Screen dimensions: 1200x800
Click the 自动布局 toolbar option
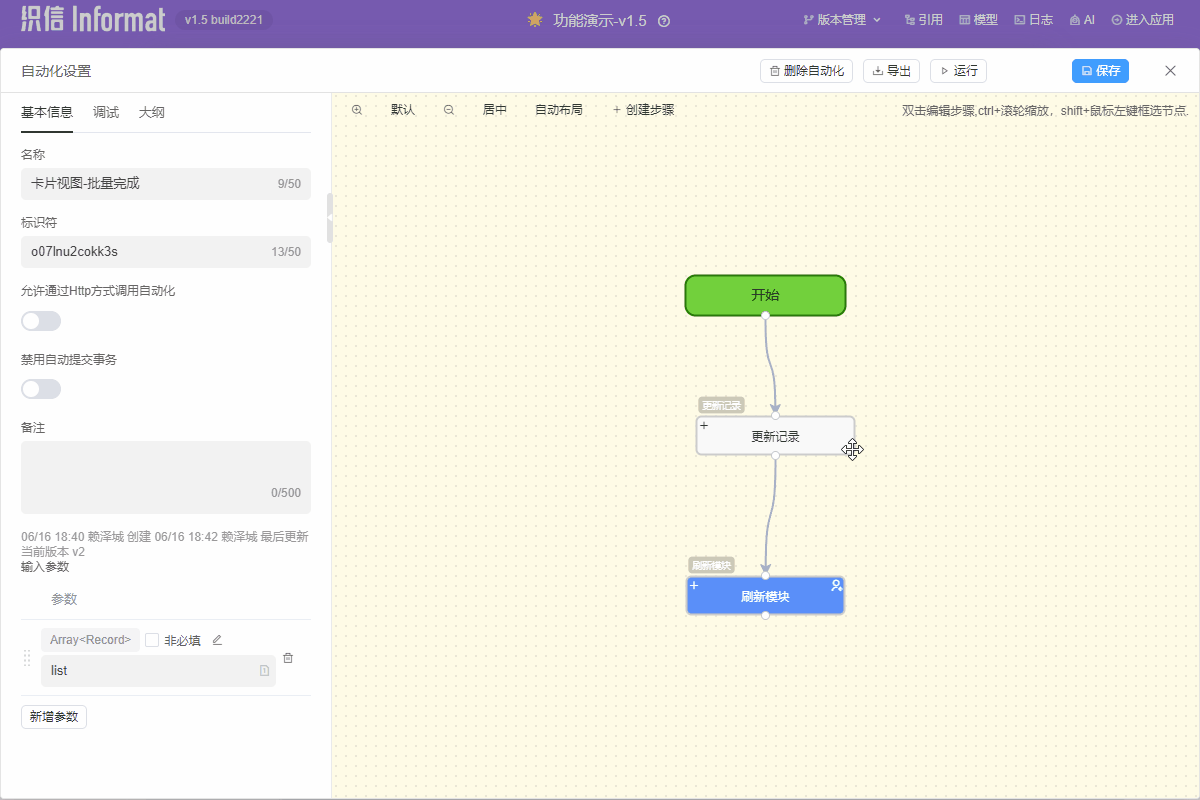(x=558, y=110)
